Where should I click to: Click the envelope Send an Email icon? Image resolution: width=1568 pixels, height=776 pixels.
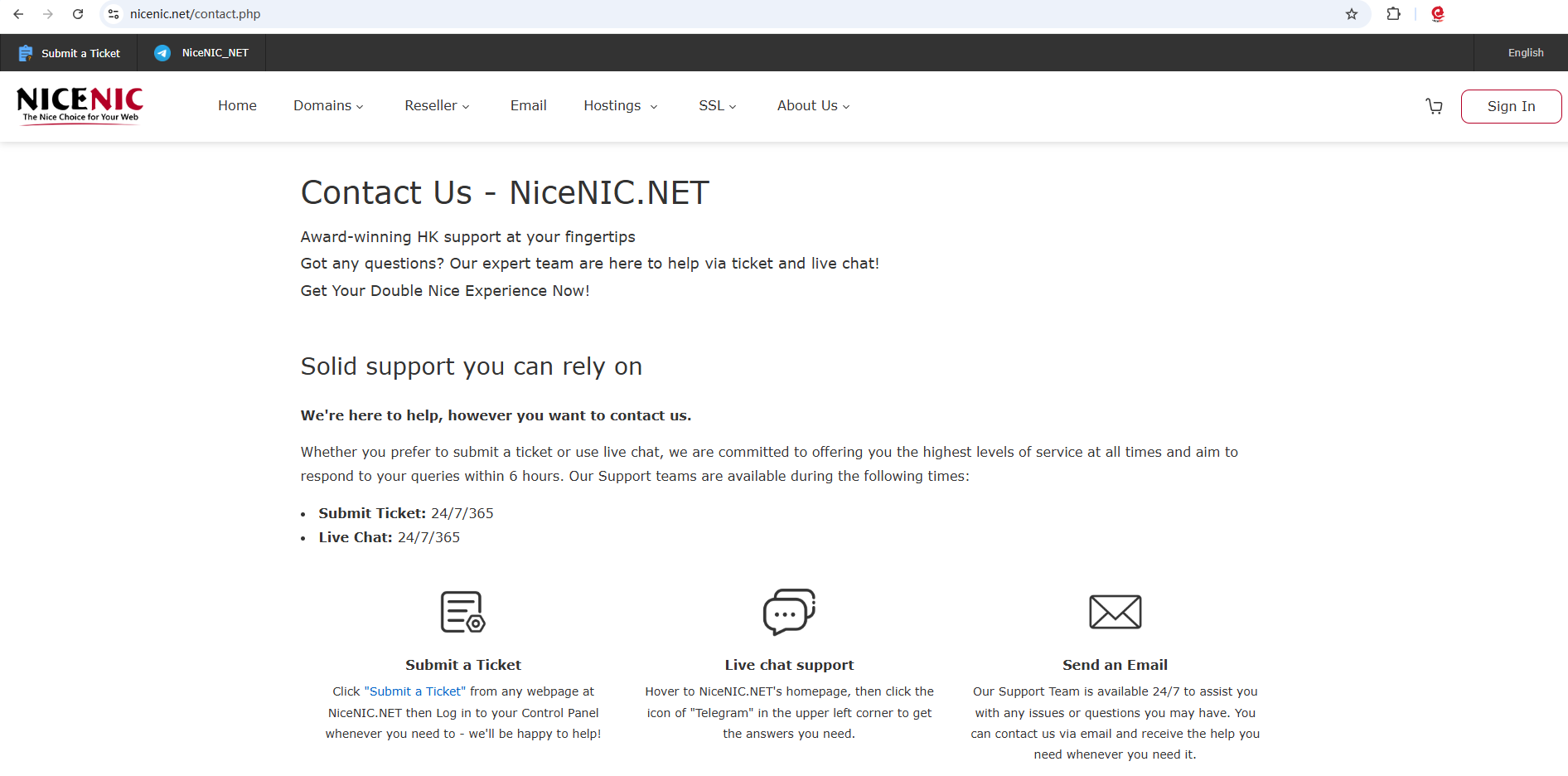coord(1115,612)
